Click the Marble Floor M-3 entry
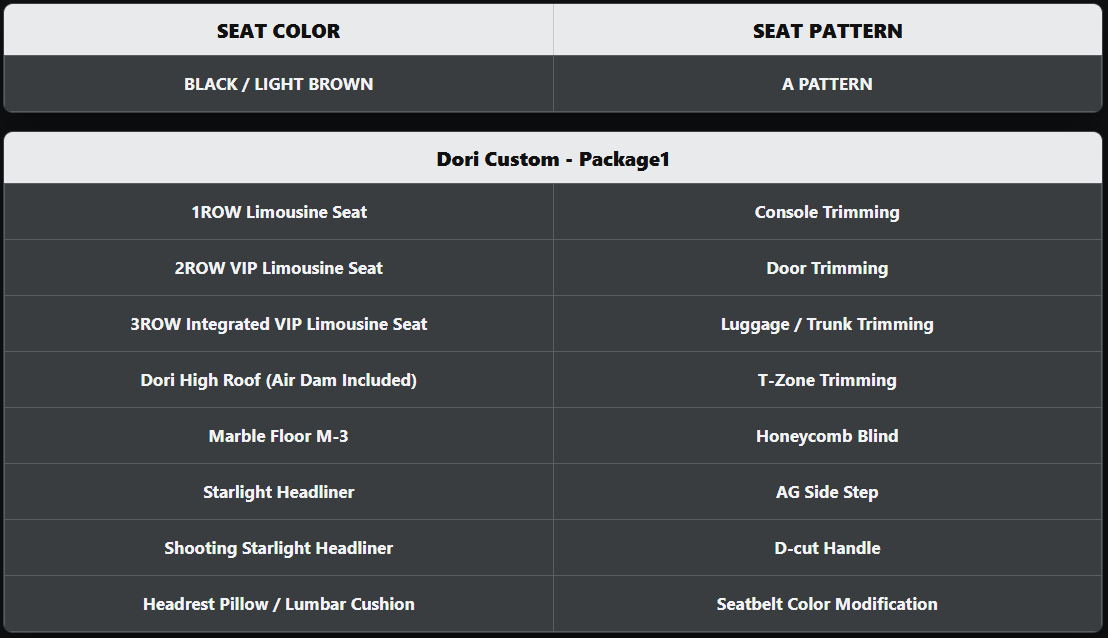The width and height of the screenshot is (1108, 638). pyautogui.click(x=278, y=436)
